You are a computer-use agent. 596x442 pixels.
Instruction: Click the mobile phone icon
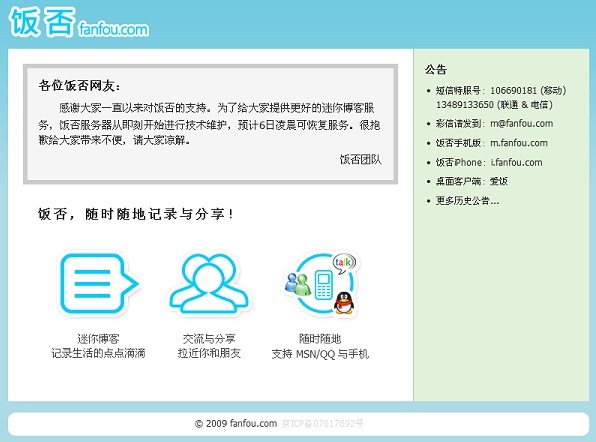tap(323, 284)
